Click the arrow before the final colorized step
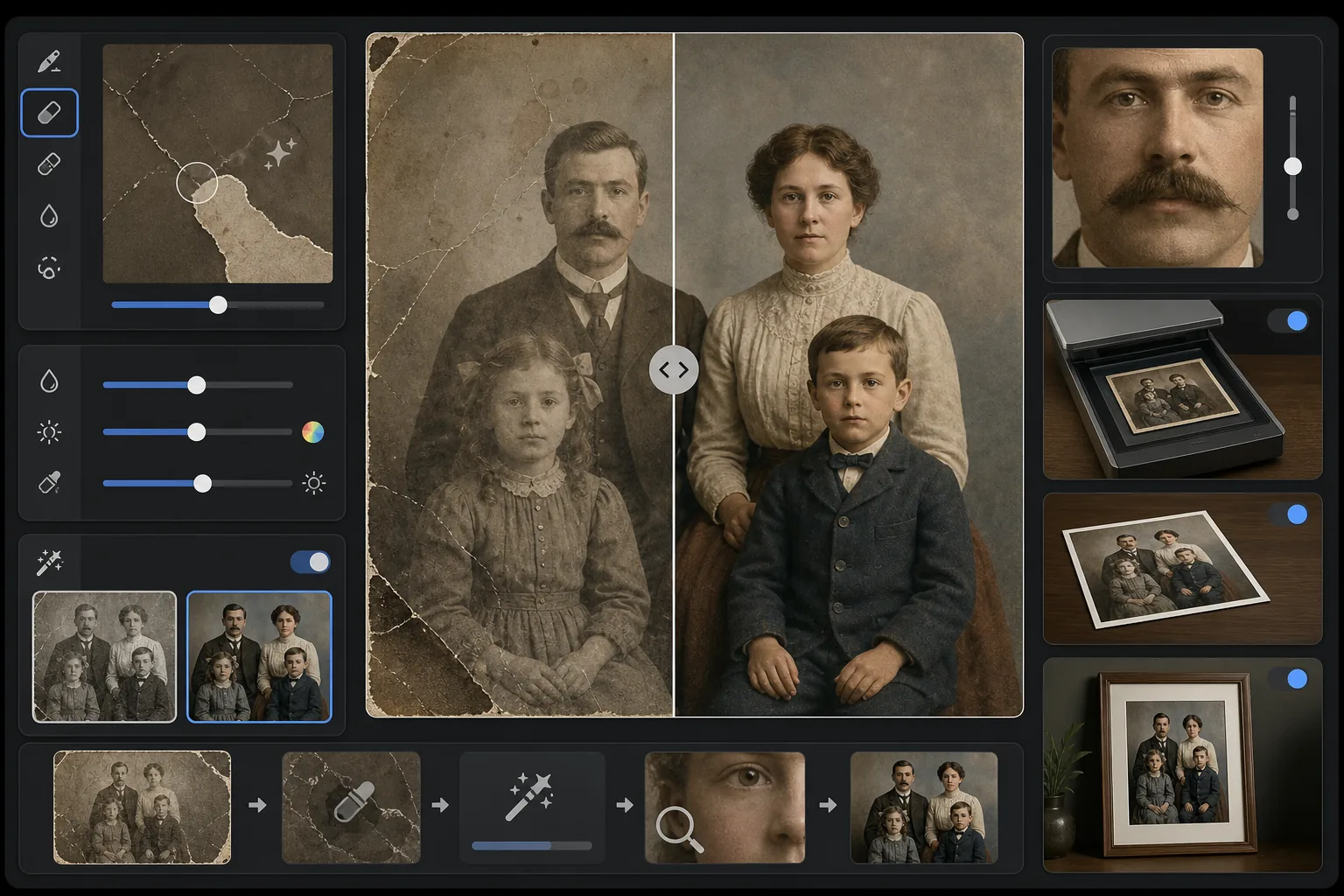The height and width of the screenshot is (896, 1344). coord(828,805)
